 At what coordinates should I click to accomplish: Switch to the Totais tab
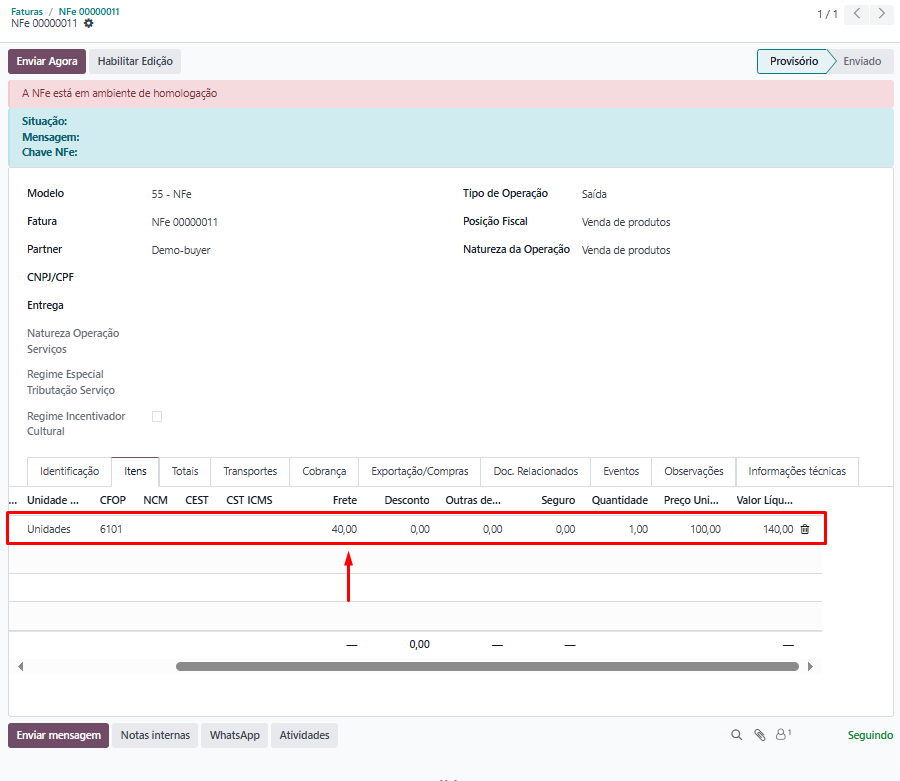[185, 471]
